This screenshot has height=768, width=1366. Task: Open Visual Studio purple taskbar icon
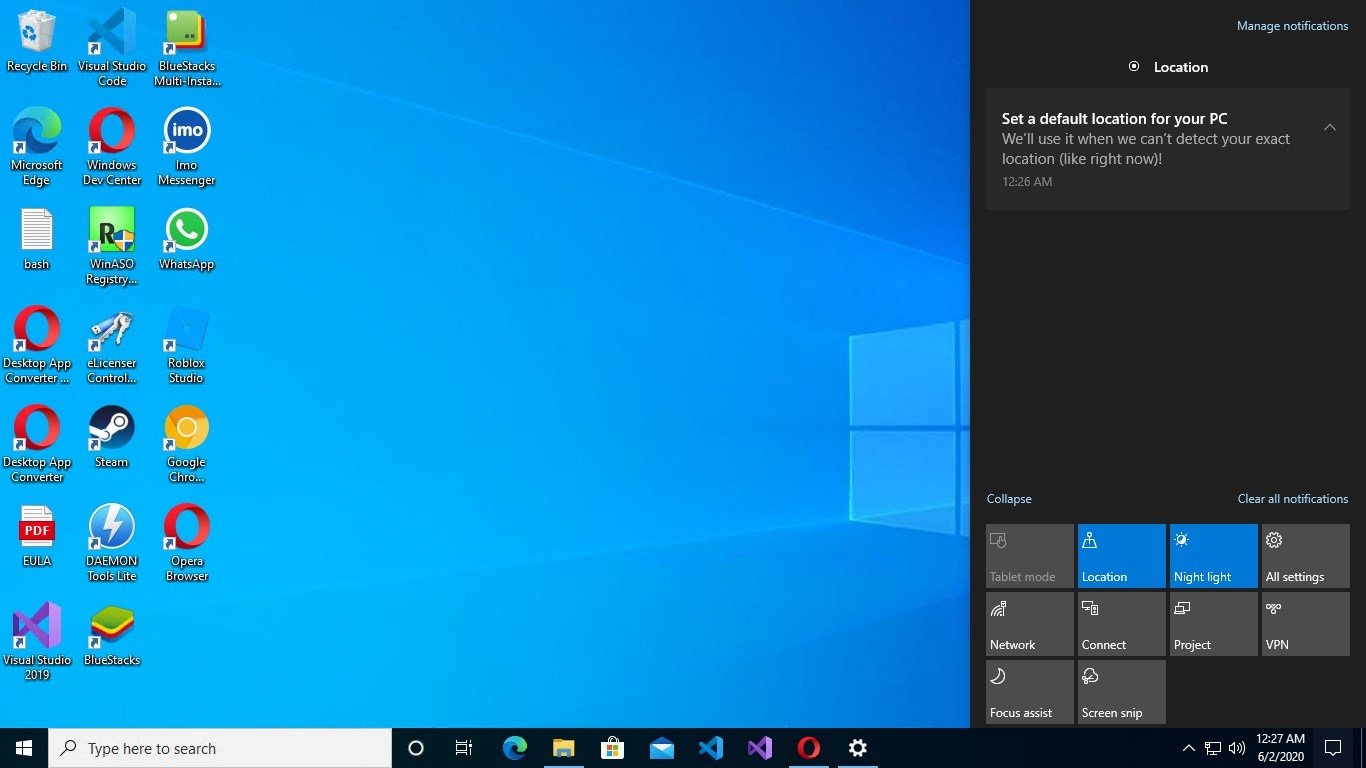coord(759,748)
